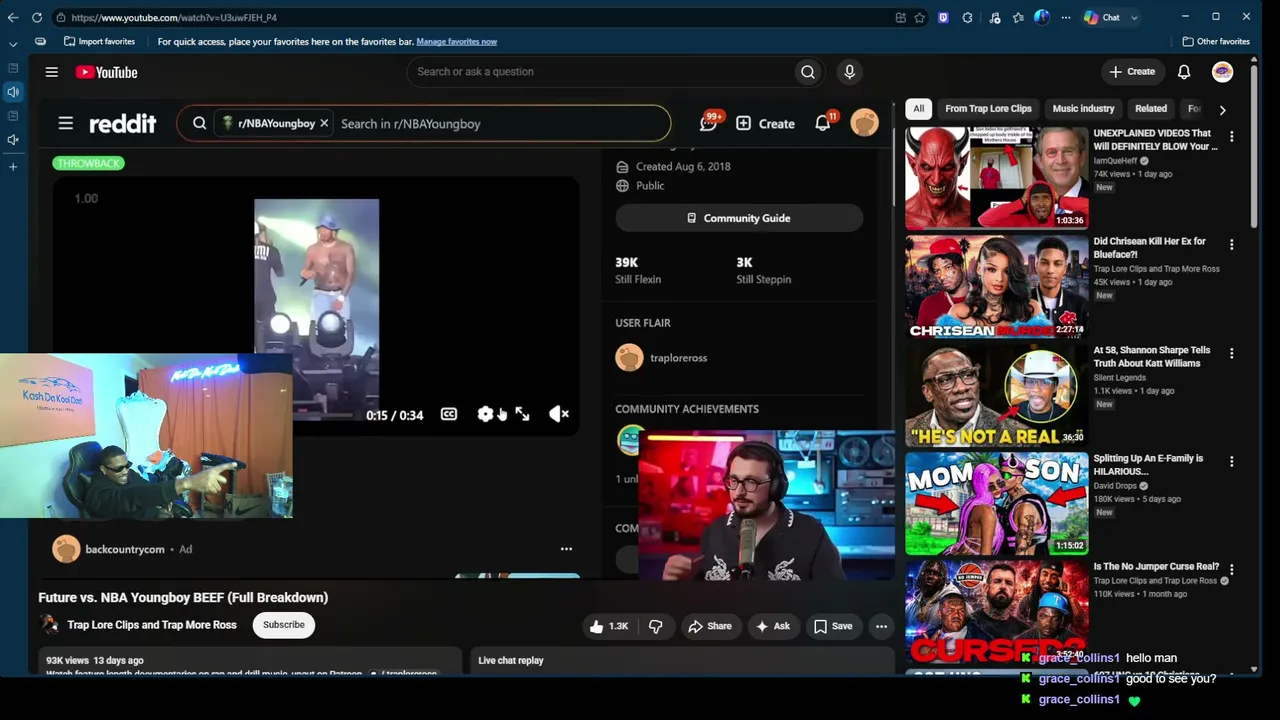Viewport: 1280px width, 720px height.
Task: Open the Live chat replay panel
Action: [x=682, y=660]
